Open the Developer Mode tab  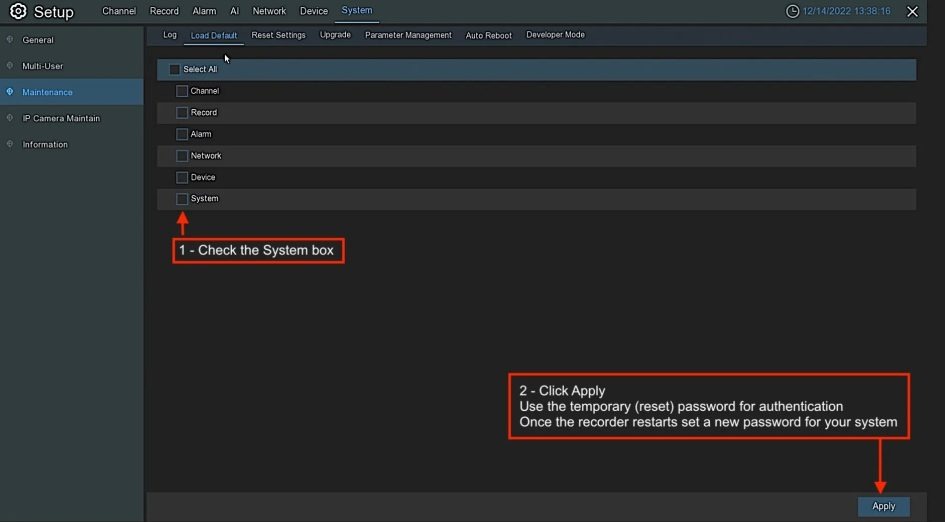pyautogui.click(x=555, y=35)
